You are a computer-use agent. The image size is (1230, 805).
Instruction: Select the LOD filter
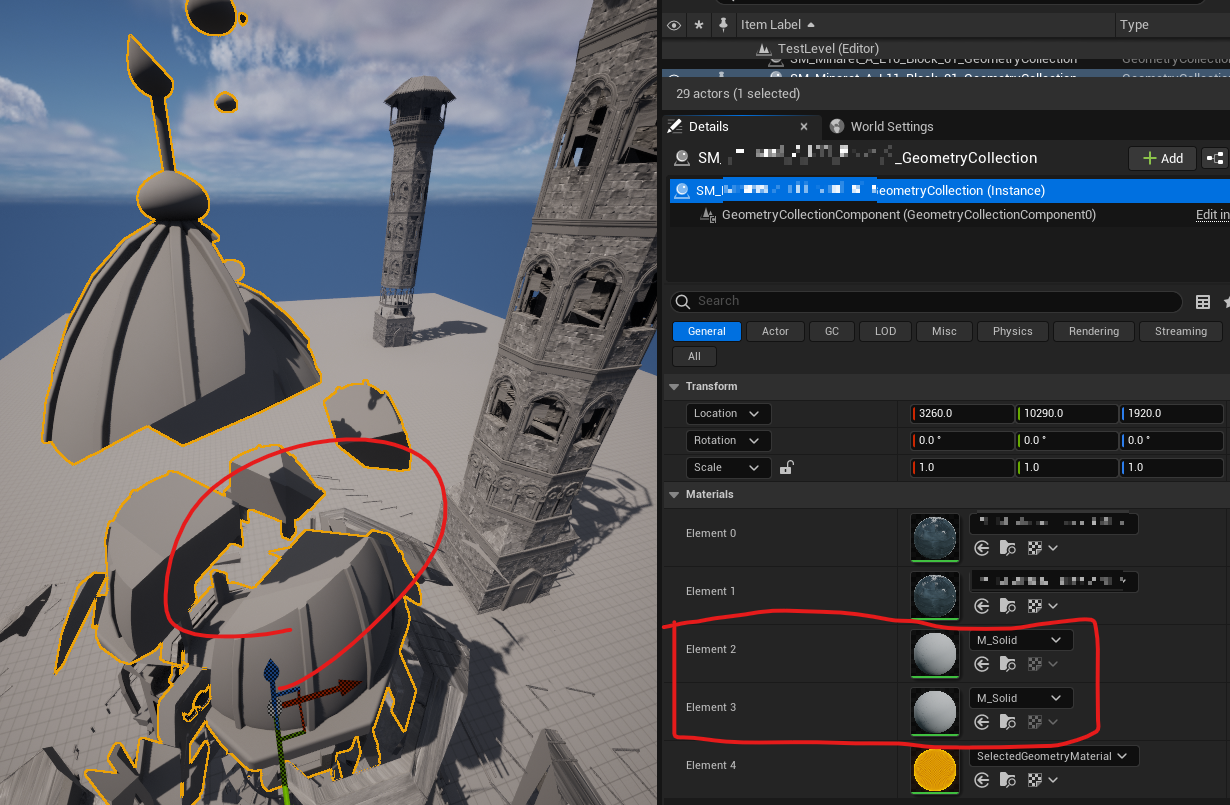click(x=885, y=331)
